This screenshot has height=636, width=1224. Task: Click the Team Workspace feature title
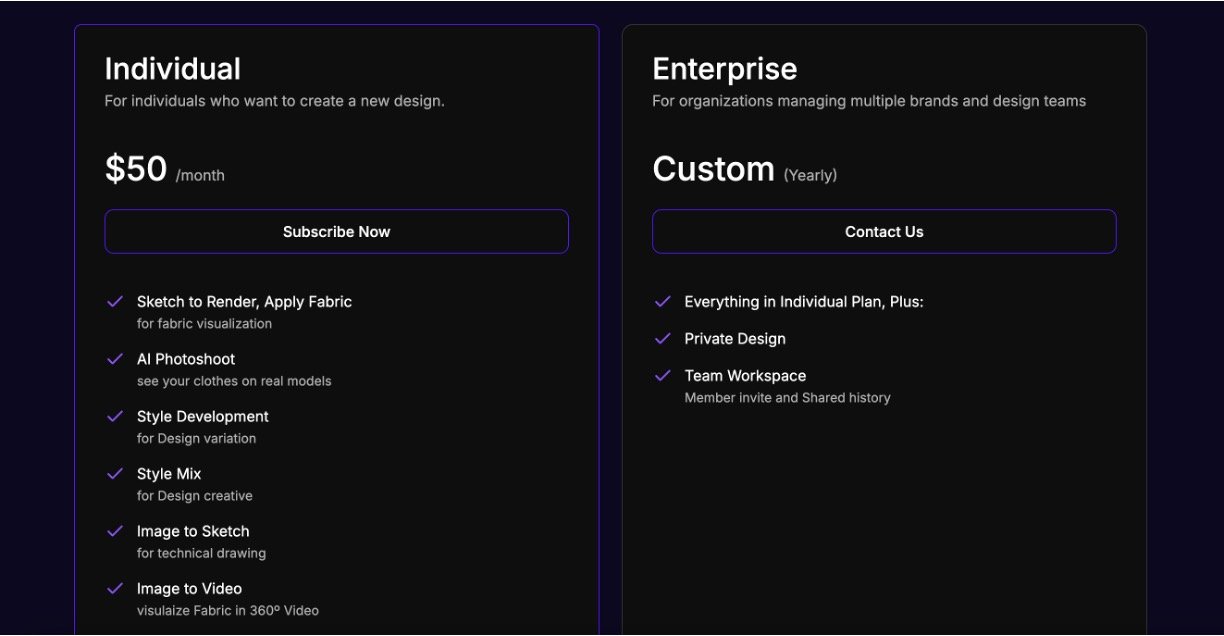point(745,376)
